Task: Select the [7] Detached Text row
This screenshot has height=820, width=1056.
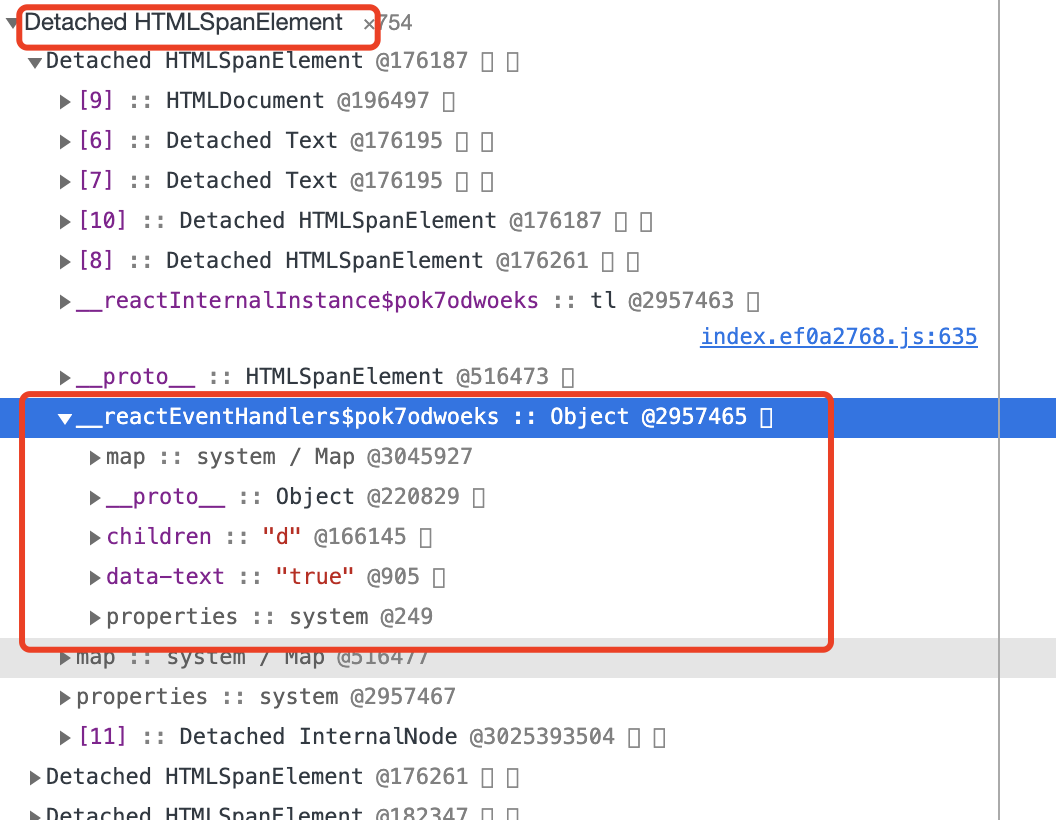Action: pyautogui.click(x=250, y=180)
